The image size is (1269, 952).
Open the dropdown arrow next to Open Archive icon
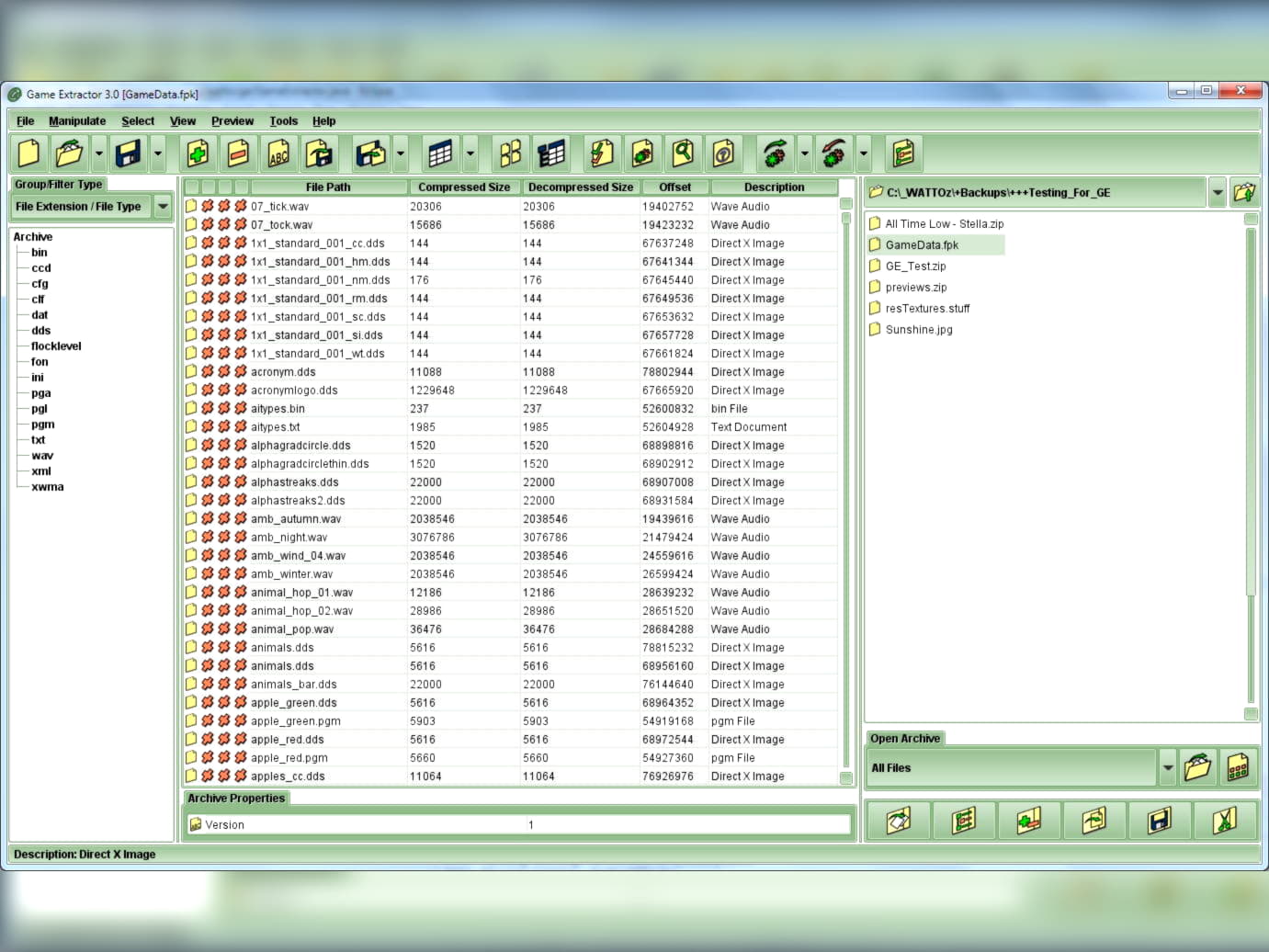point(99,153)
